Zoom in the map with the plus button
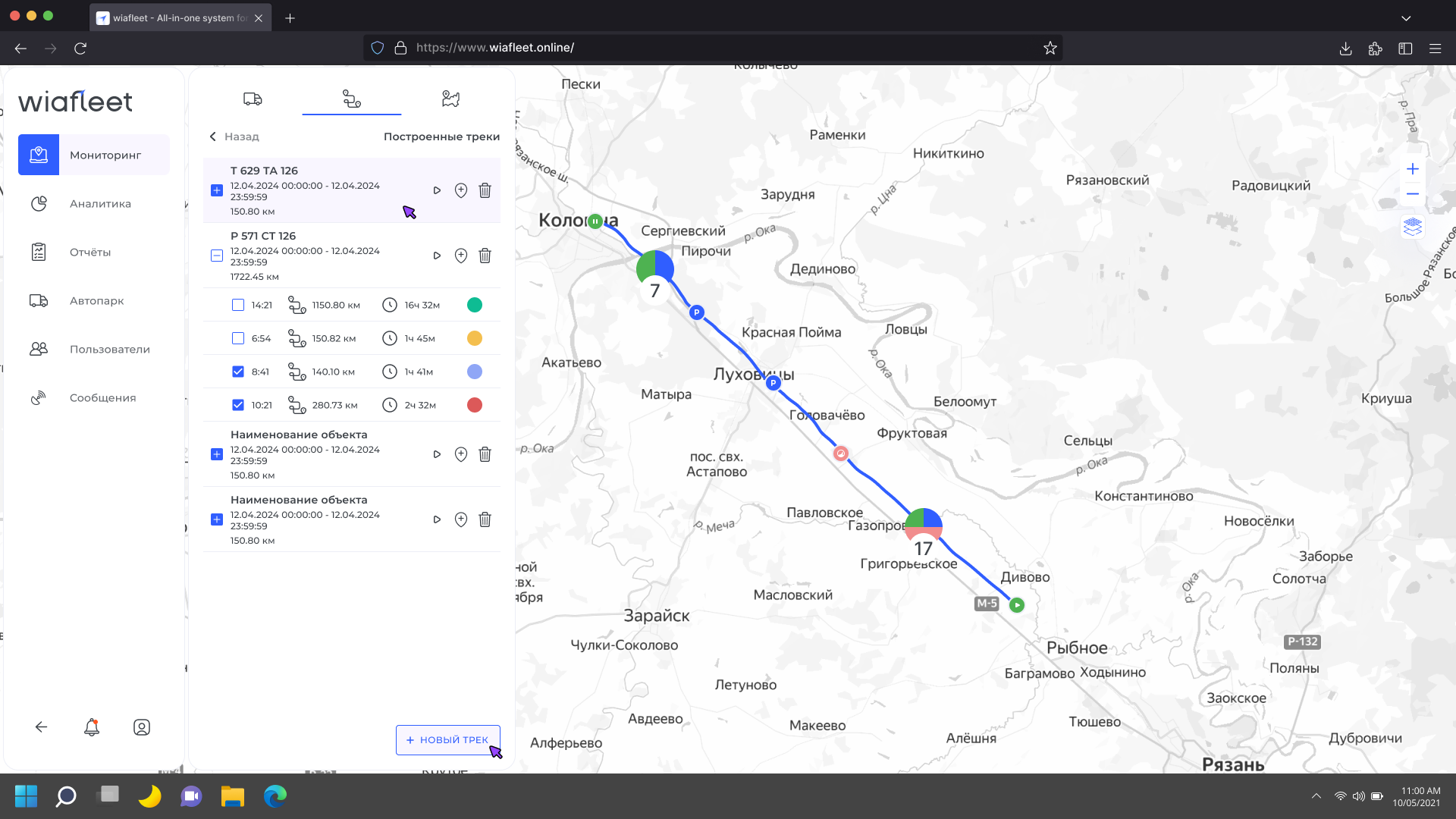Viewport: 1456px width, 819px height. tap(1412, 169)
